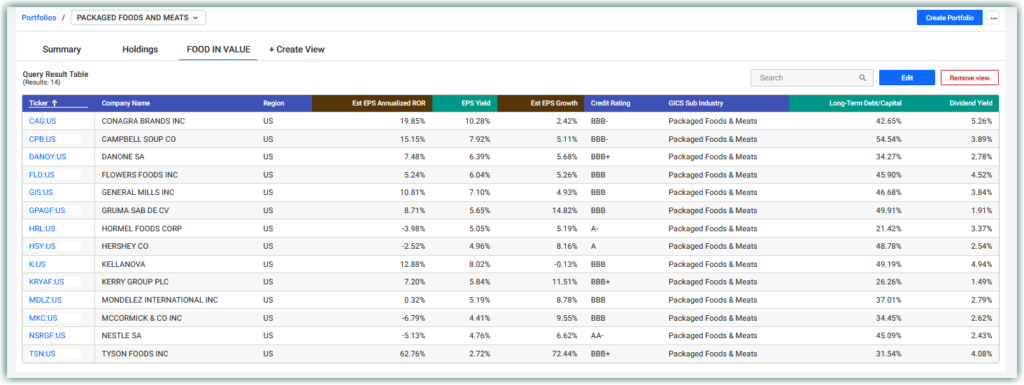
Task: Click the Company Name column header
Action: tap(125, 103)
